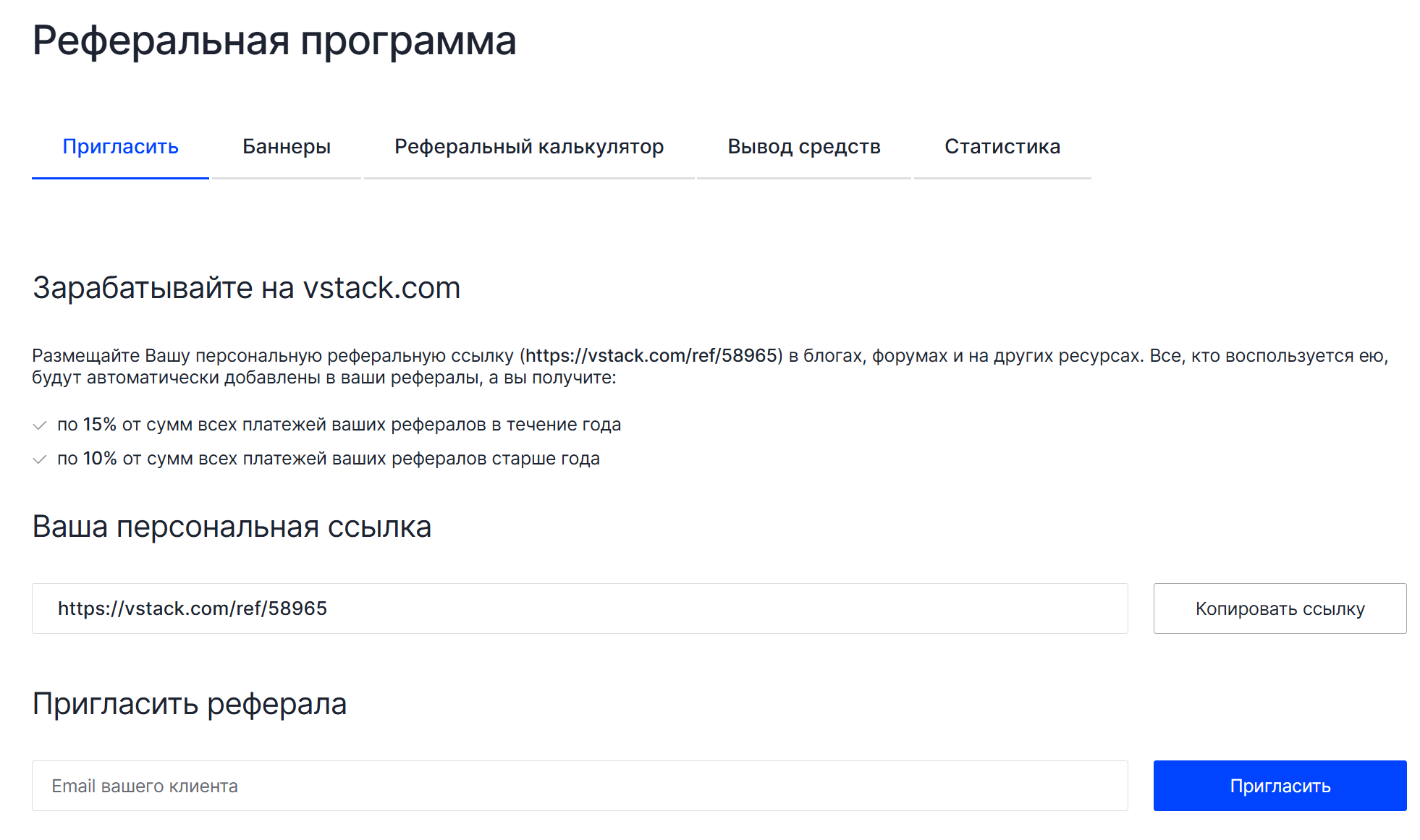Screen dimensions: 1420x840
Task: Click the checkmark icon beside 10% bullet
Action: coord(40,459)
